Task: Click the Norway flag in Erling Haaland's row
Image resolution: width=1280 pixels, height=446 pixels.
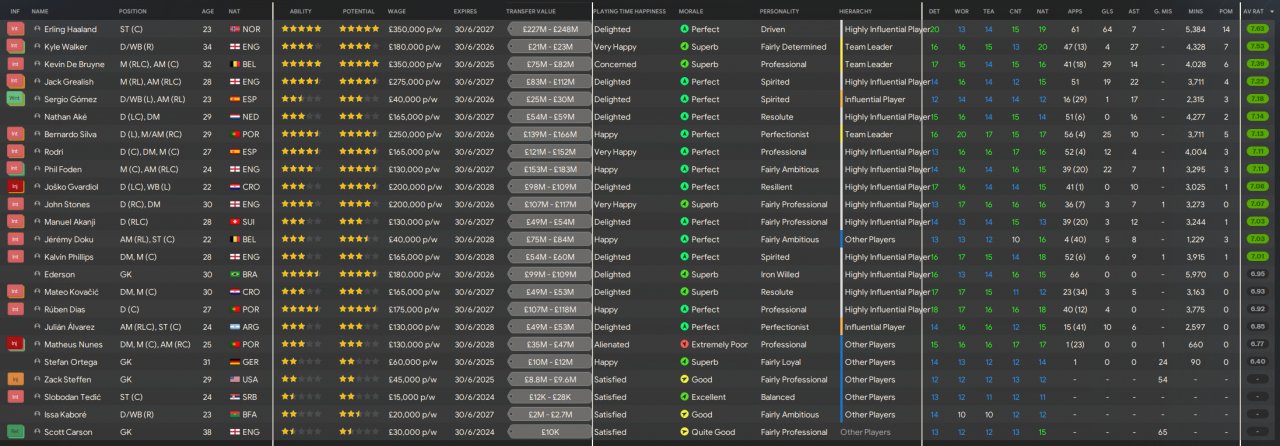Action: [x=235, y=29]
